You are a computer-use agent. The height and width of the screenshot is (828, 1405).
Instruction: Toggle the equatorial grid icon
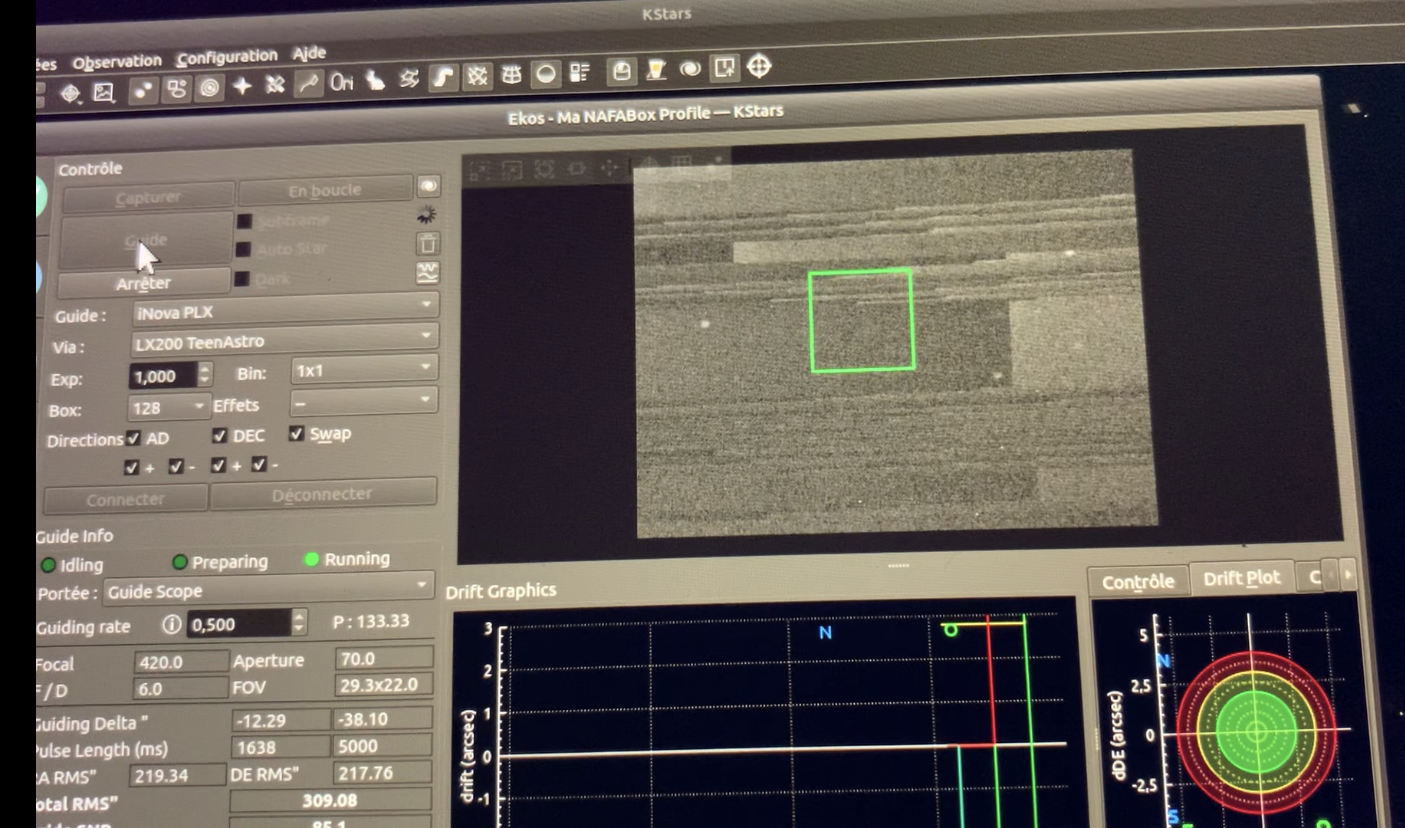477,74
